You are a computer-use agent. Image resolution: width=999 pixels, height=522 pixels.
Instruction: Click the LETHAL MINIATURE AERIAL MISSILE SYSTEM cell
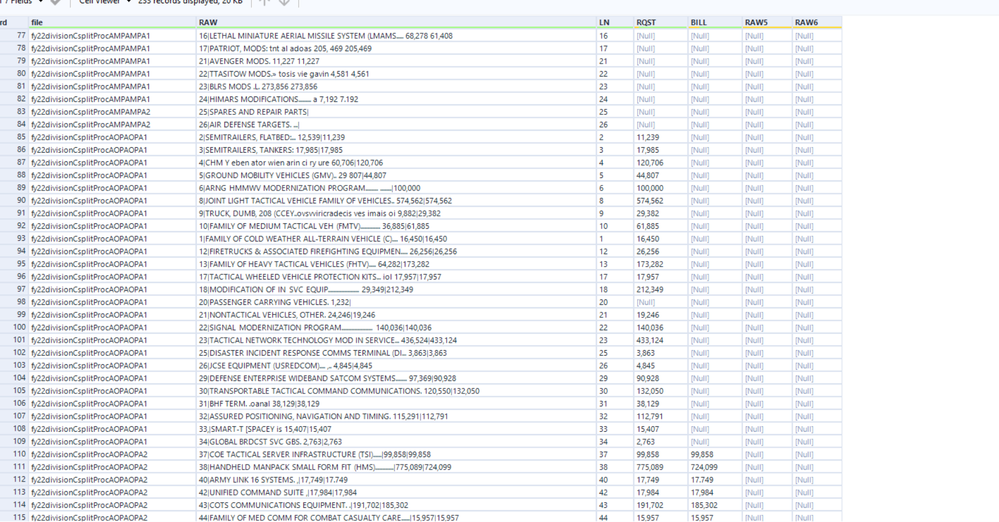click(x=396, y=36)
